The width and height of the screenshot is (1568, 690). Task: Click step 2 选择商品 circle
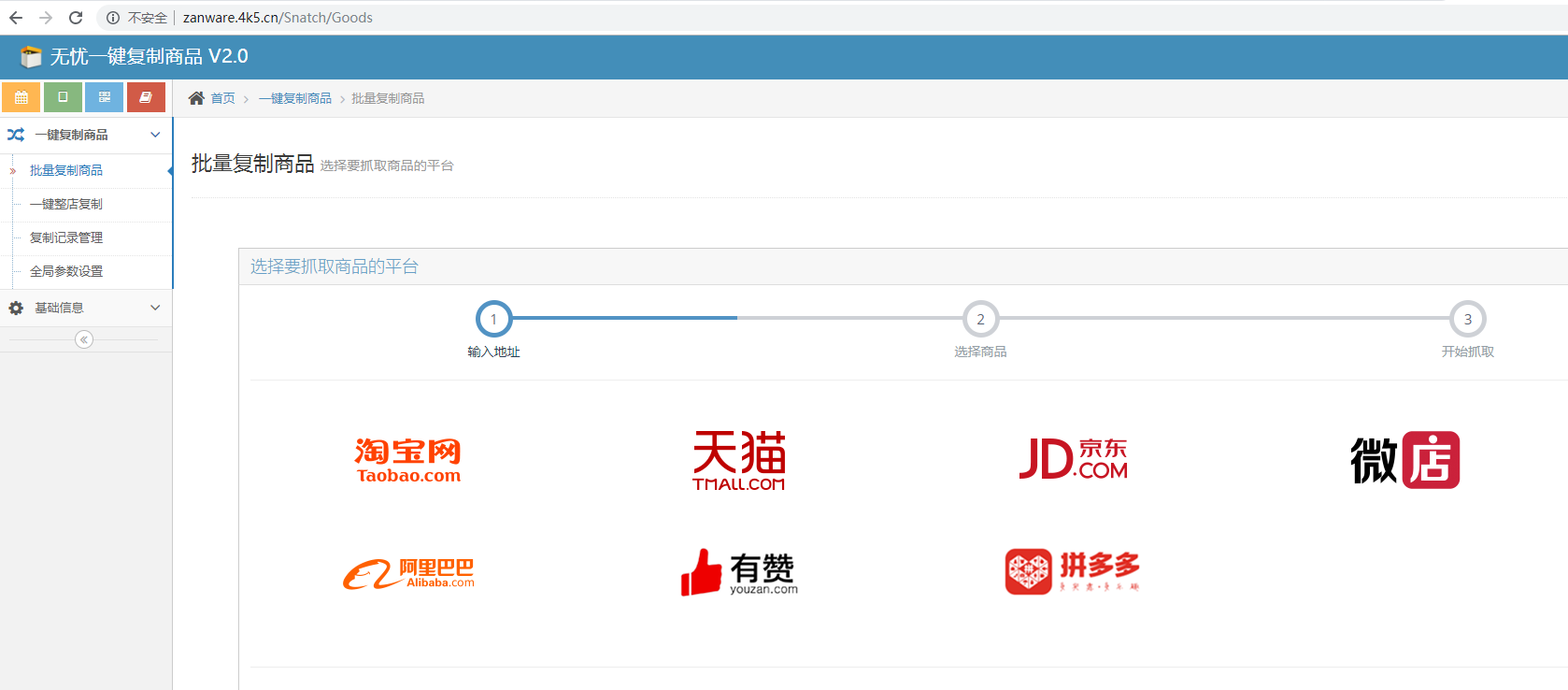click(x=980, y=319)
